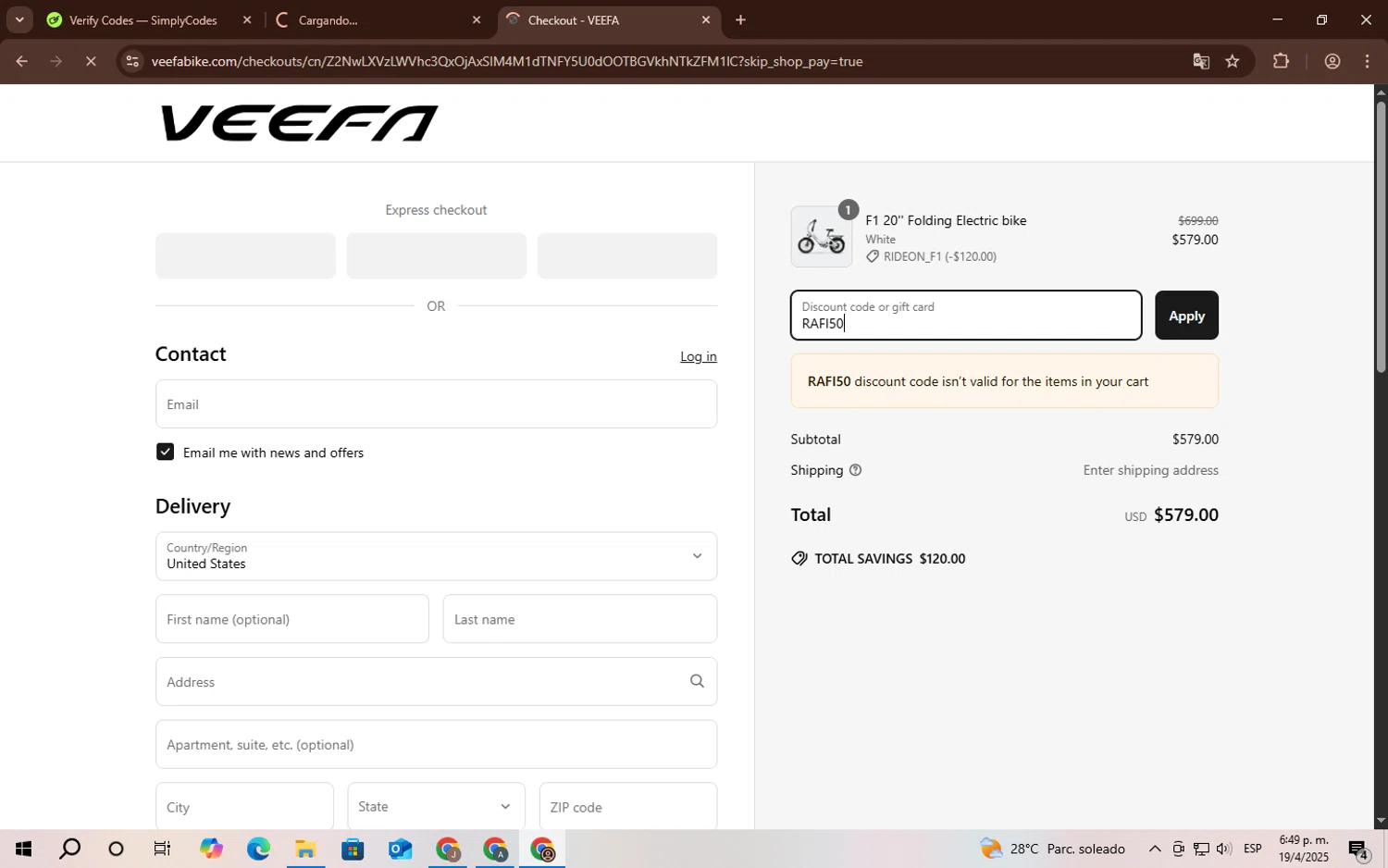Click the F1 20'' Folding Electric bike title
1388x868 pixels.
[946, 220]
